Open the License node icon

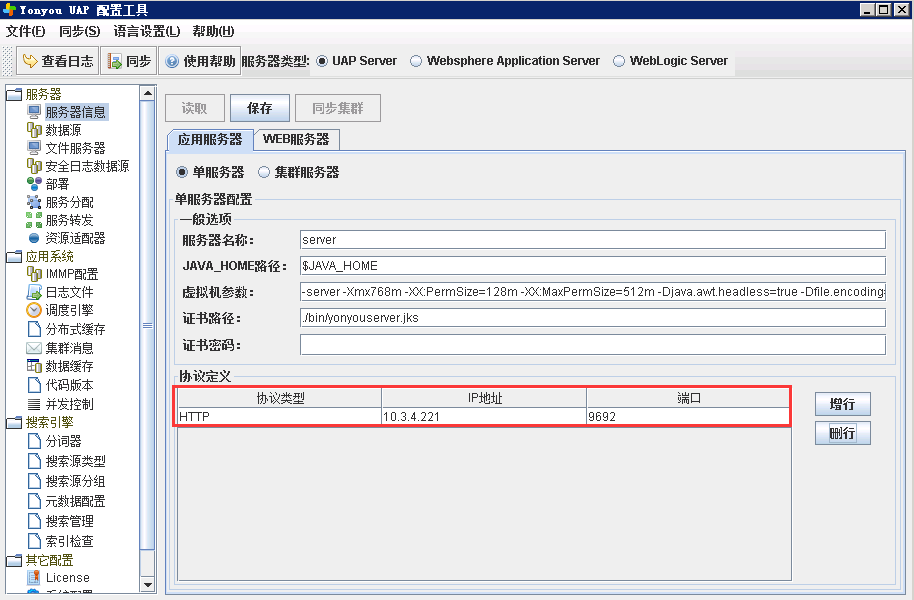click(34, 577)
